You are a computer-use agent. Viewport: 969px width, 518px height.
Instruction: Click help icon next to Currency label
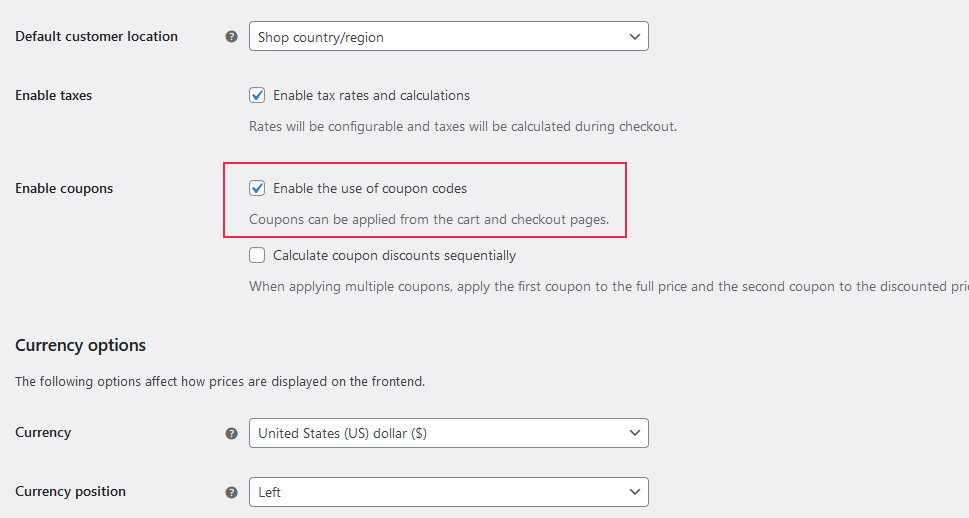[232, 433]
